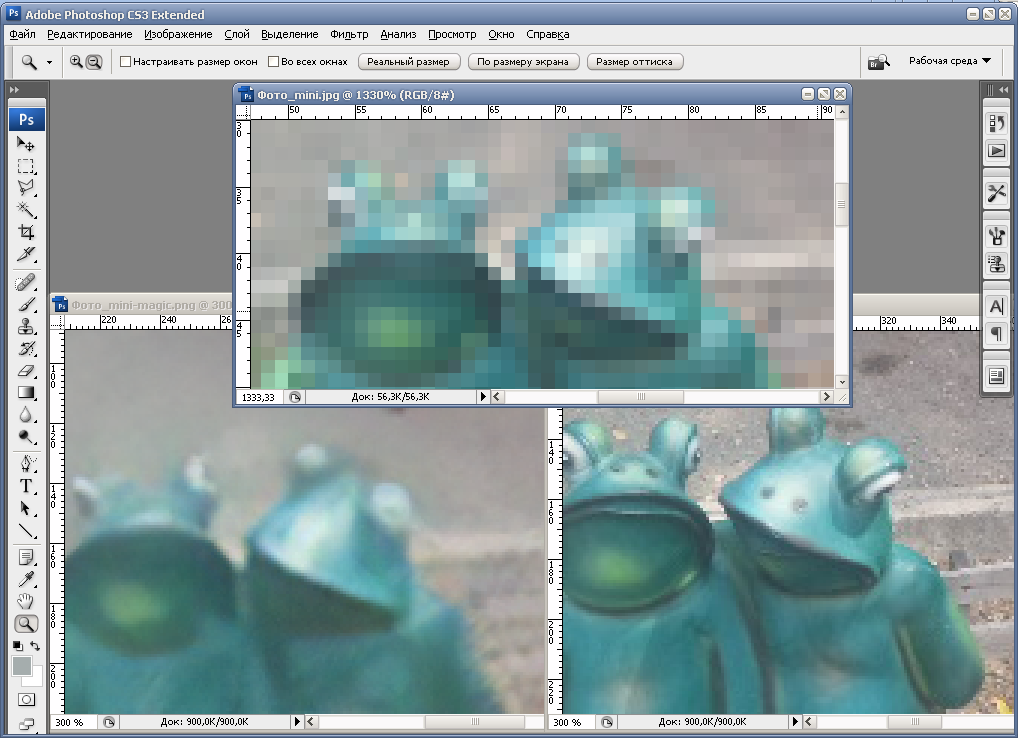
Task: Select the Burn tool
Action: (26, 436)
